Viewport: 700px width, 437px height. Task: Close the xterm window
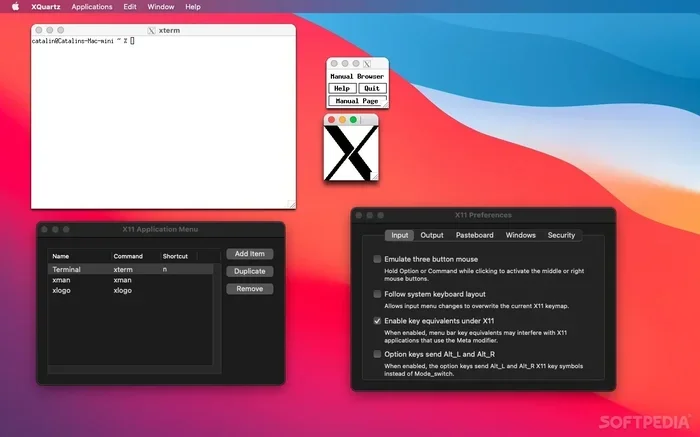(39, 30)
